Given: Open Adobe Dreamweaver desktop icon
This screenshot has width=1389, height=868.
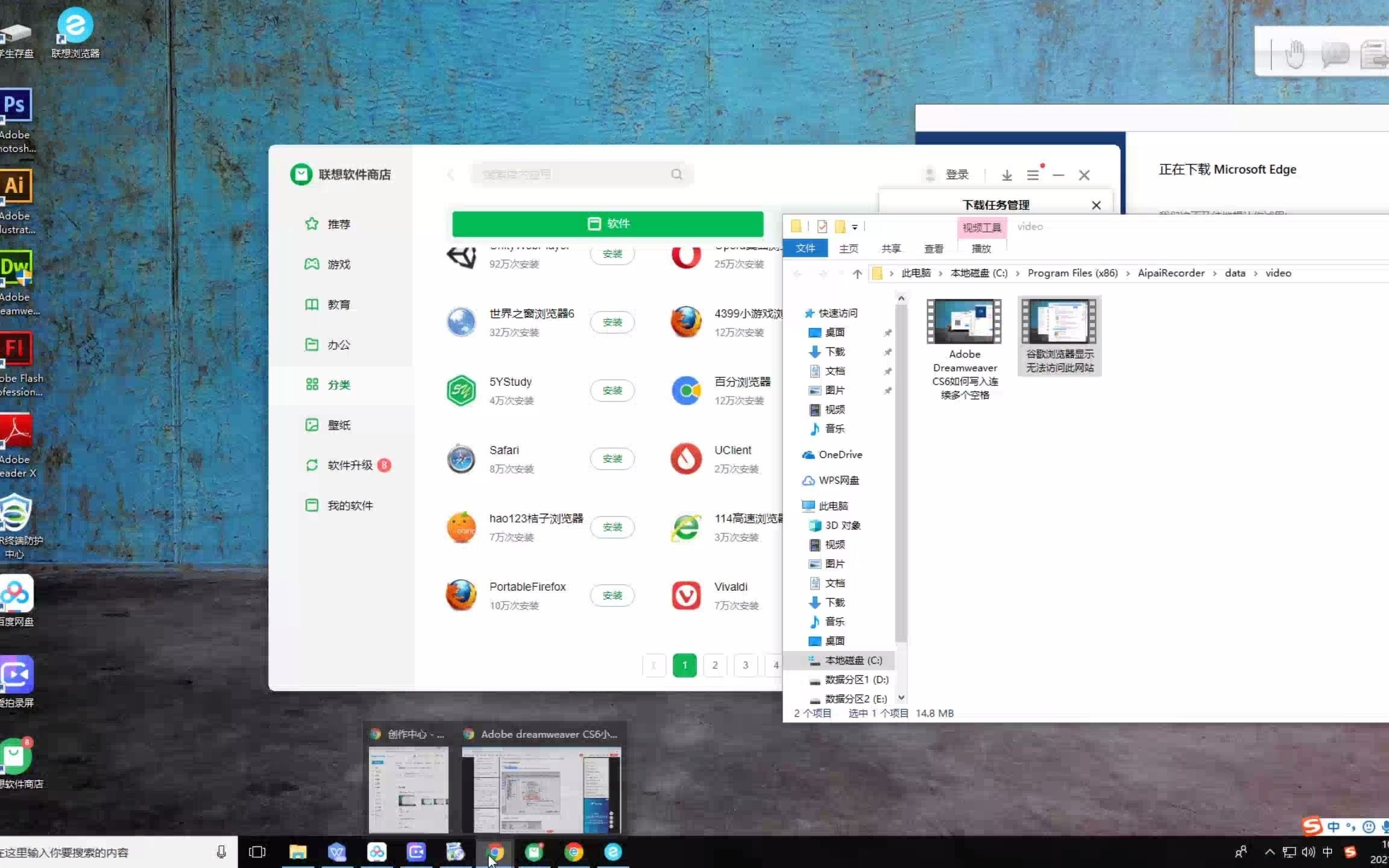Looking at the screenshot, I should (18, 283).
